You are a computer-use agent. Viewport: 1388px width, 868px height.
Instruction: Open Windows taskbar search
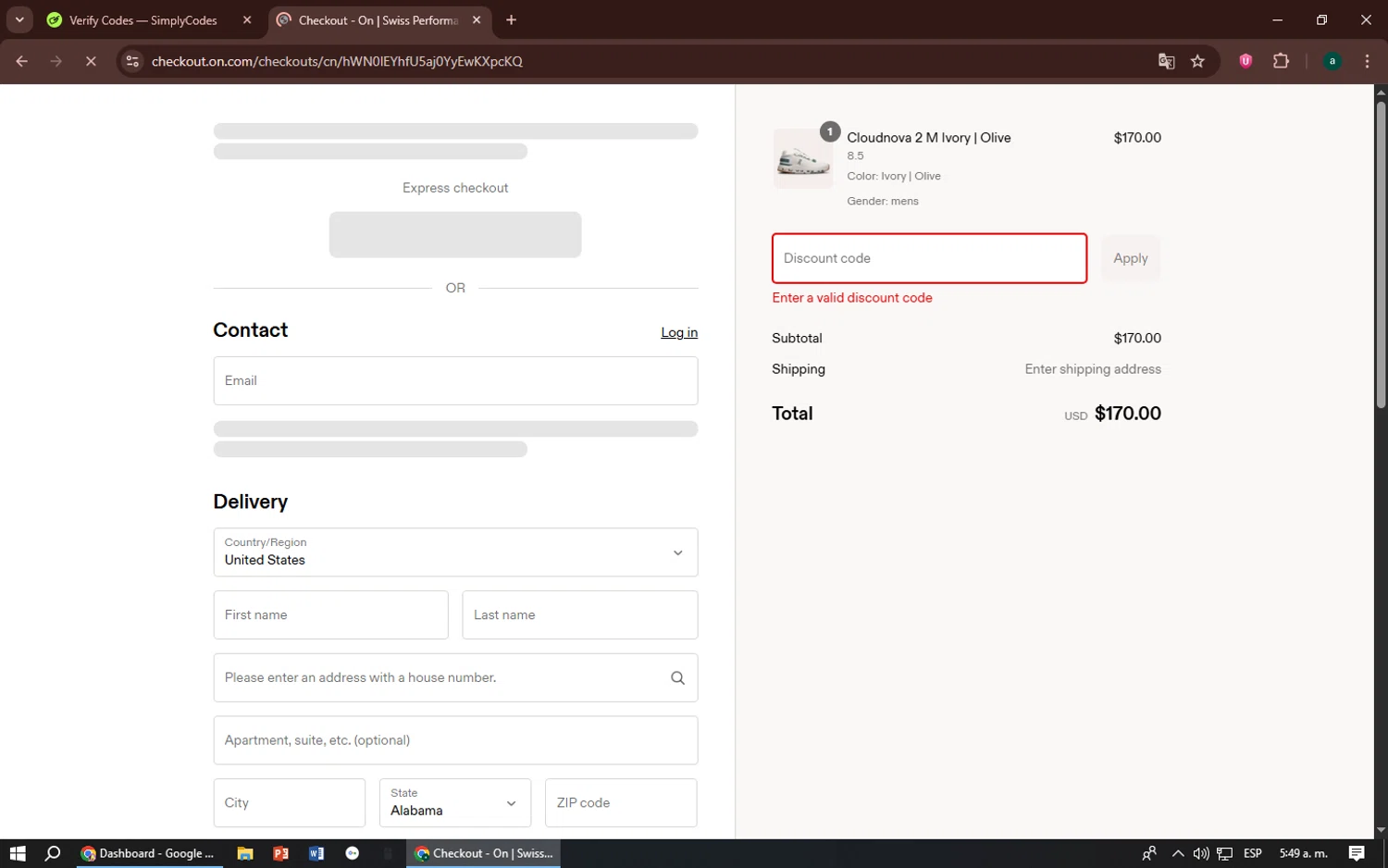53,853
